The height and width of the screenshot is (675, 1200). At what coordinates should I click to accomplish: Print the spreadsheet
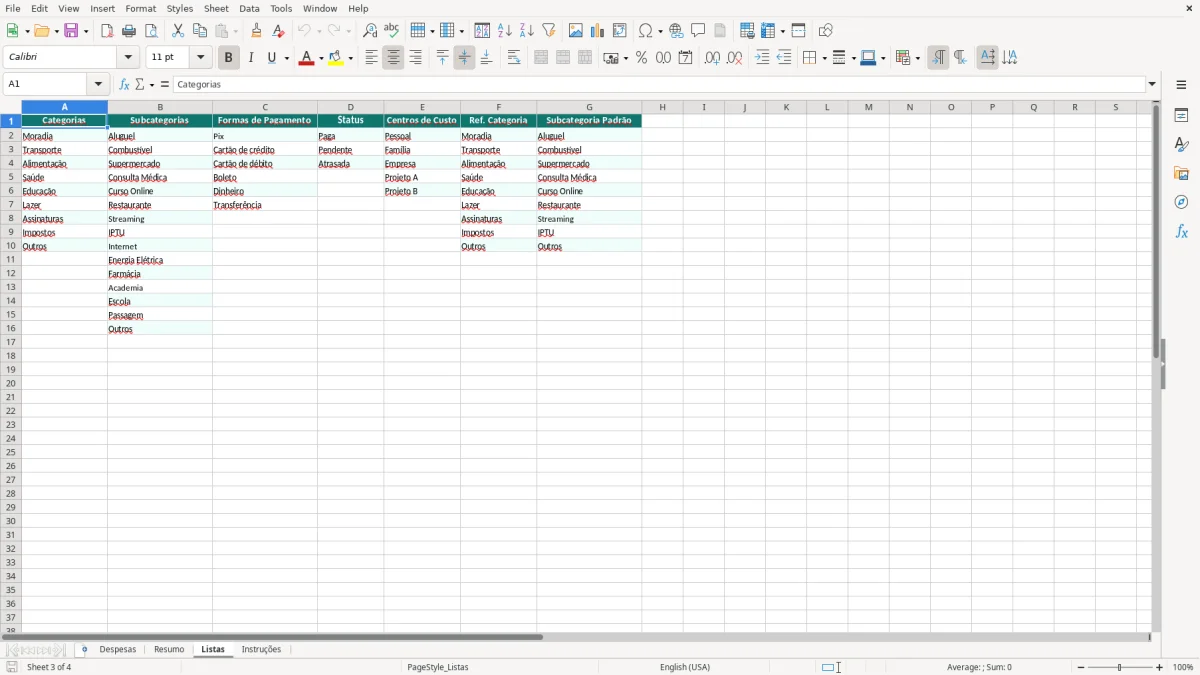[129, 31]
